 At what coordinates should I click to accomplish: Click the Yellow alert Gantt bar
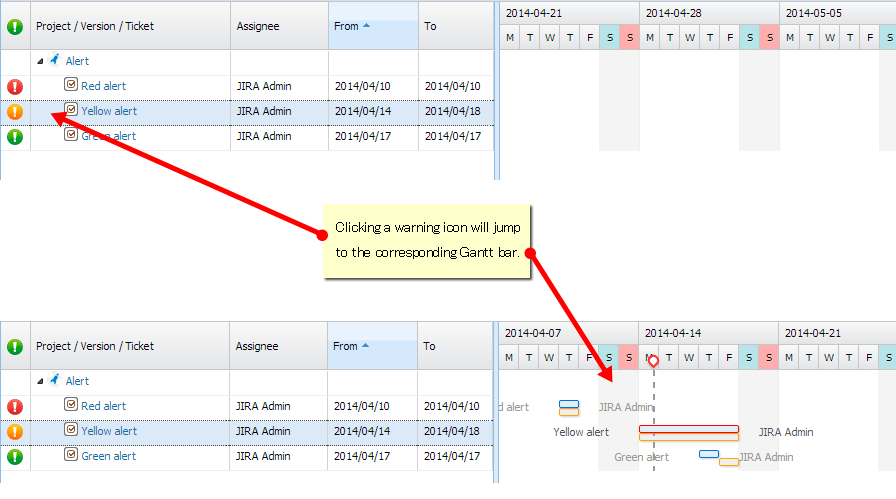[689, 432]
